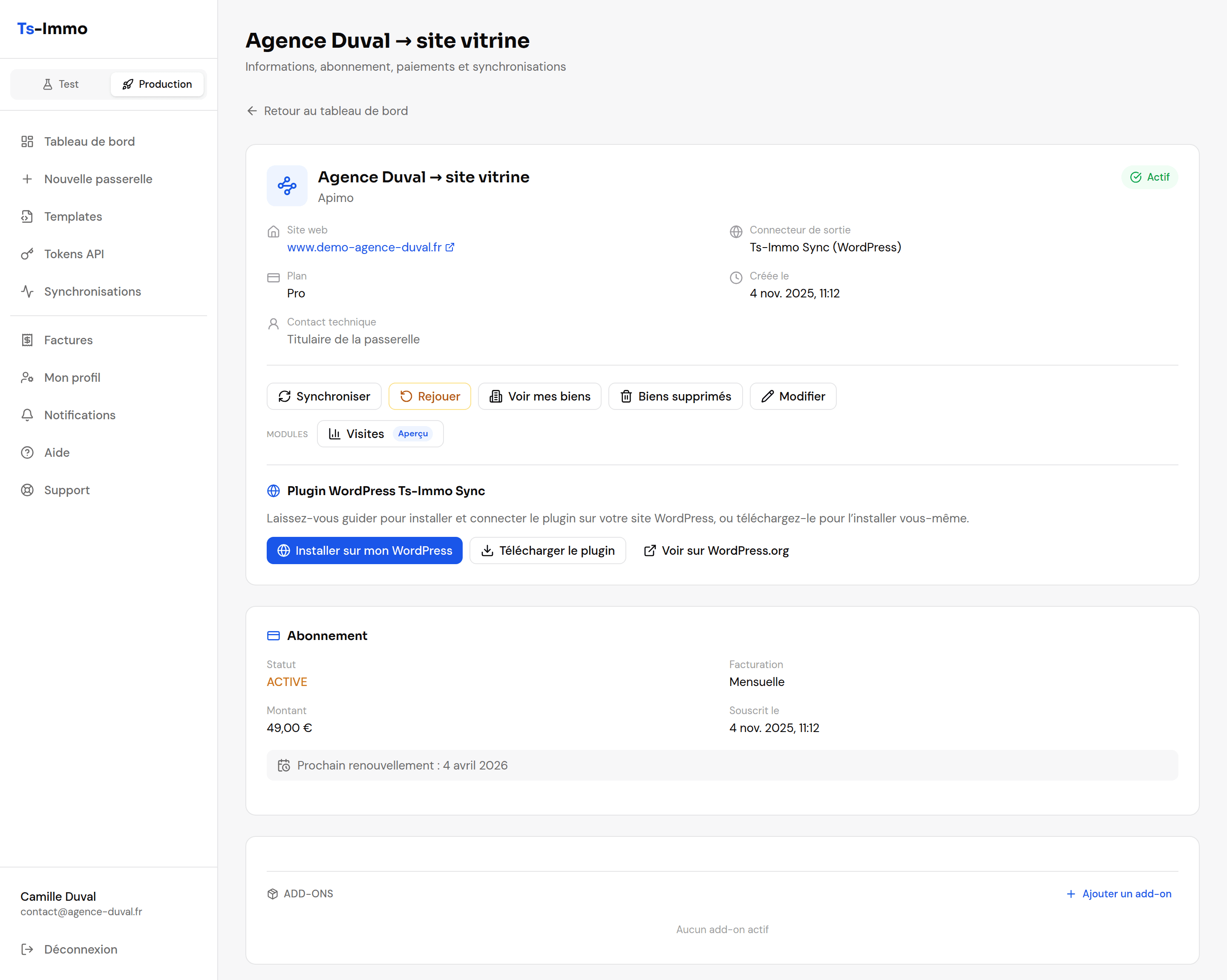1227x980 pixels.
Task: Open the Factures section
Action: (109, 340)
